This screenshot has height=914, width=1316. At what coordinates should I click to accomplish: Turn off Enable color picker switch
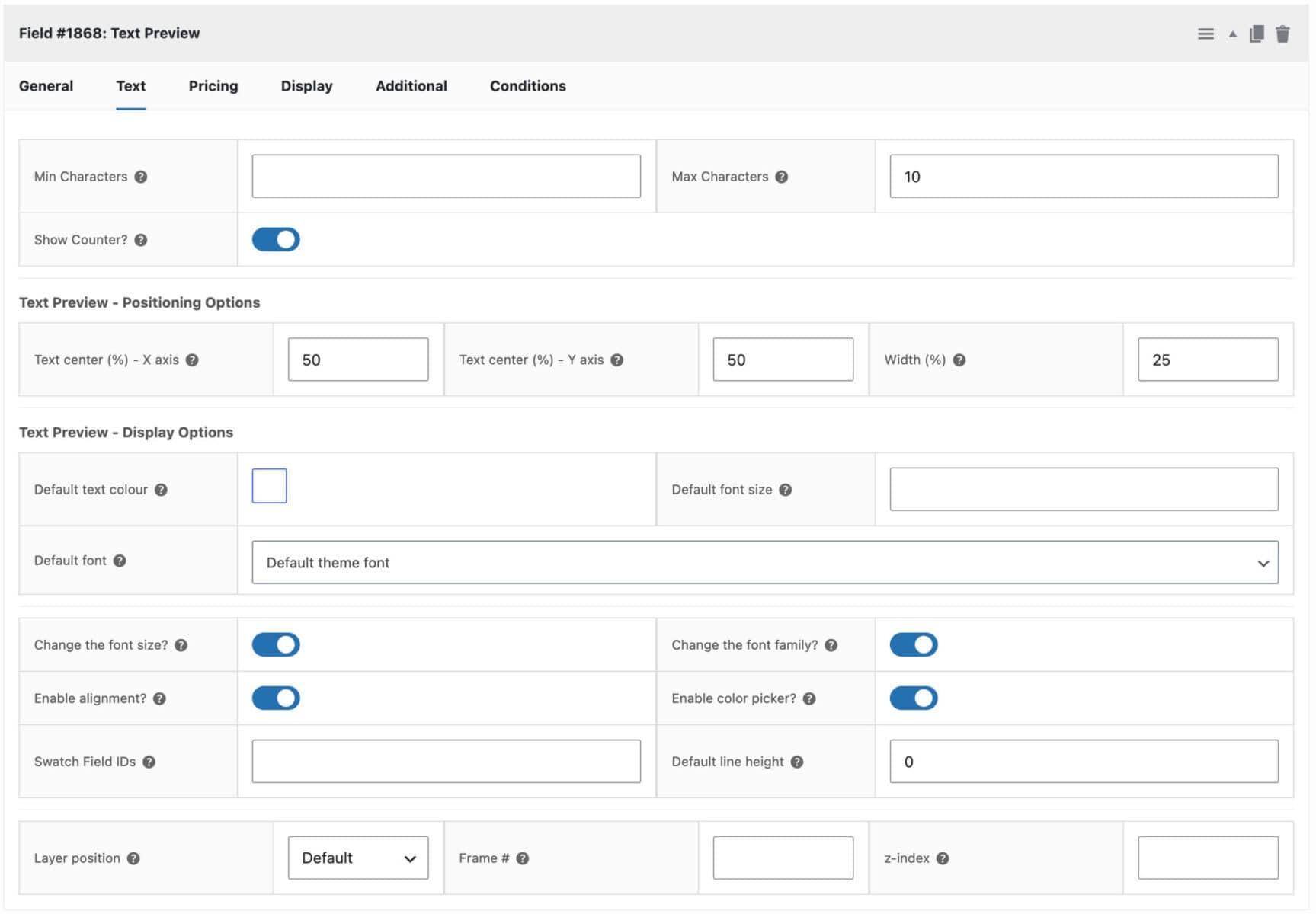pos(914,698)
